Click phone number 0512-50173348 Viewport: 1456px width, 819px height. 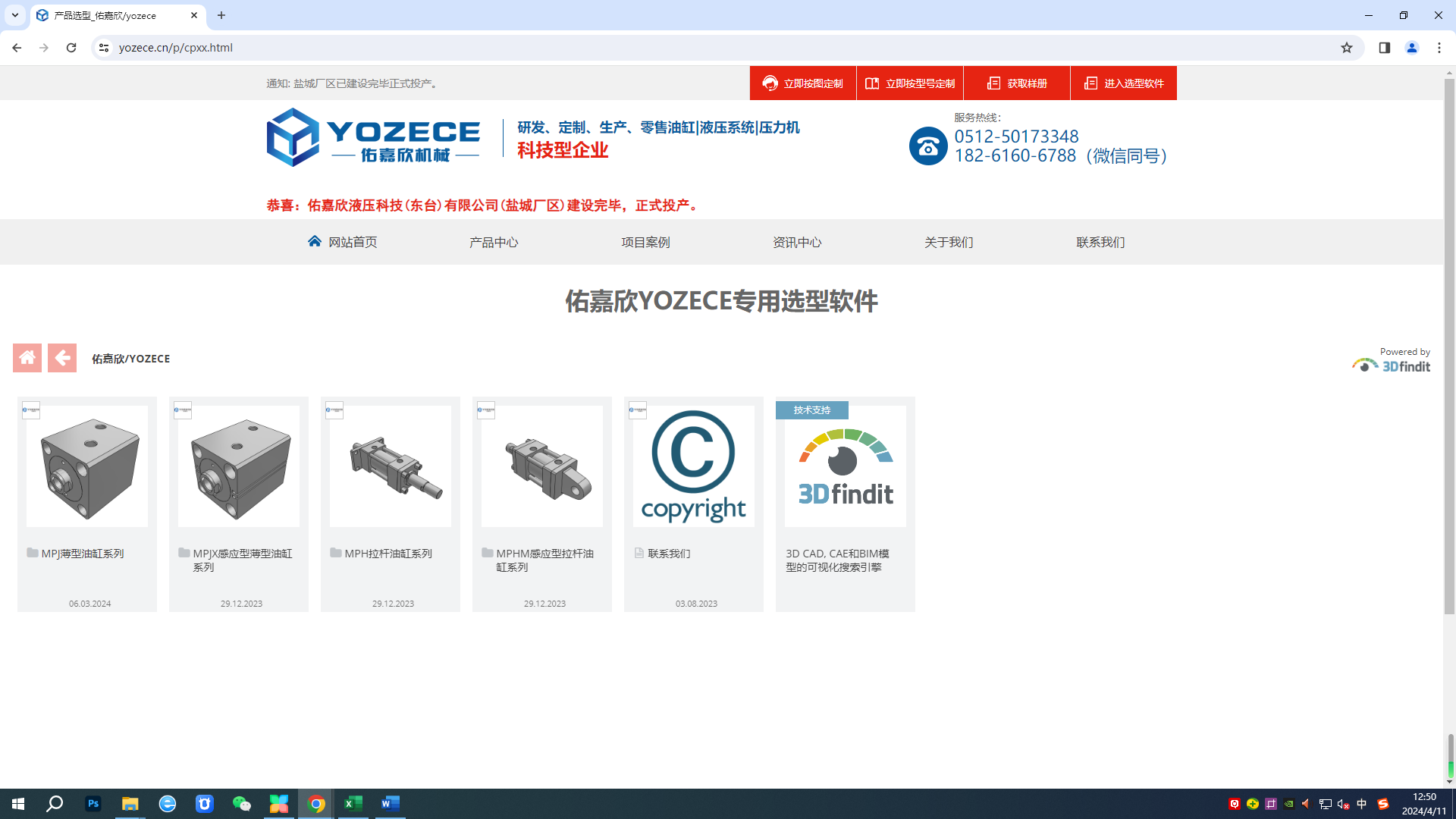coord(1016,136)
